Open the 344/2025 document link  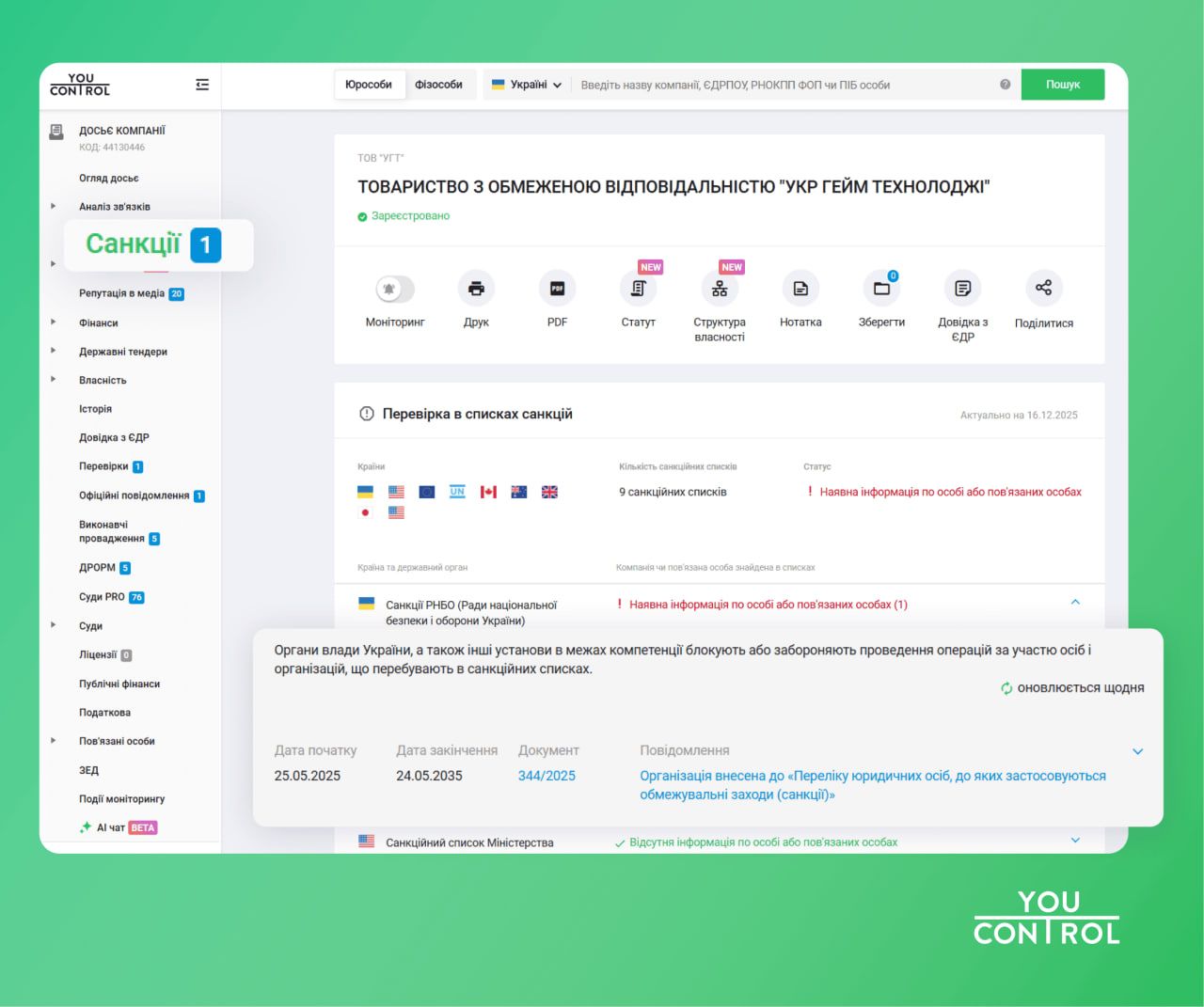pyautogui.click(x=546, y=775)
